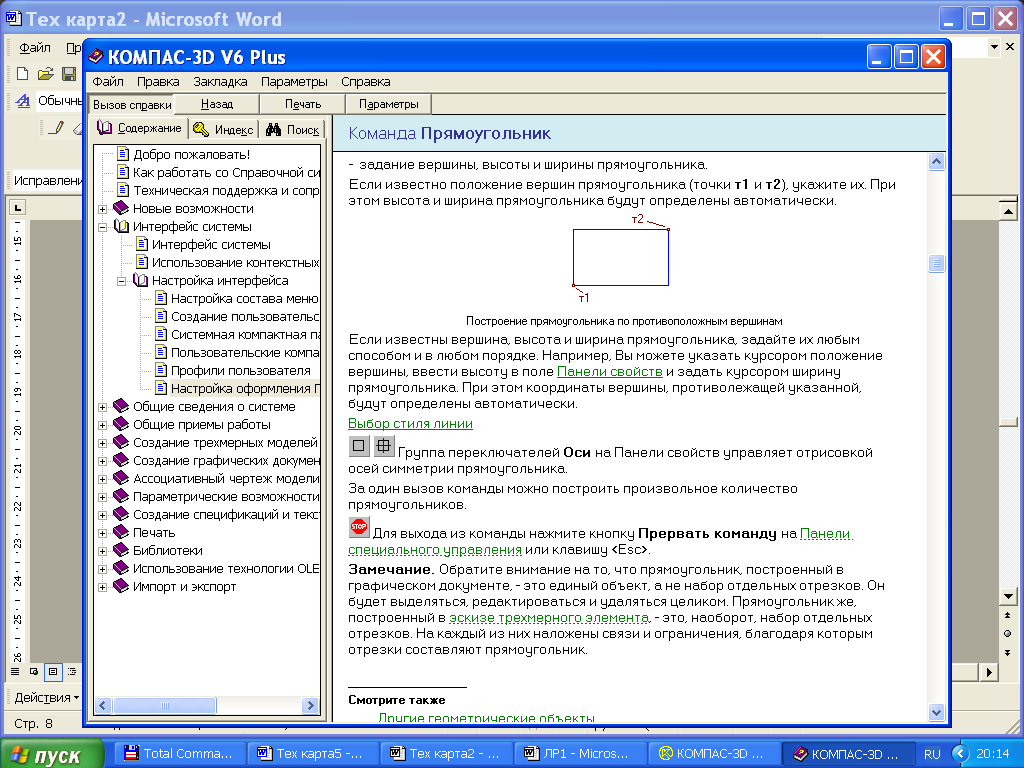Expand Общие приемы работы section
The height and width of the screenshot is (768, 1024).
coord(103,425)
